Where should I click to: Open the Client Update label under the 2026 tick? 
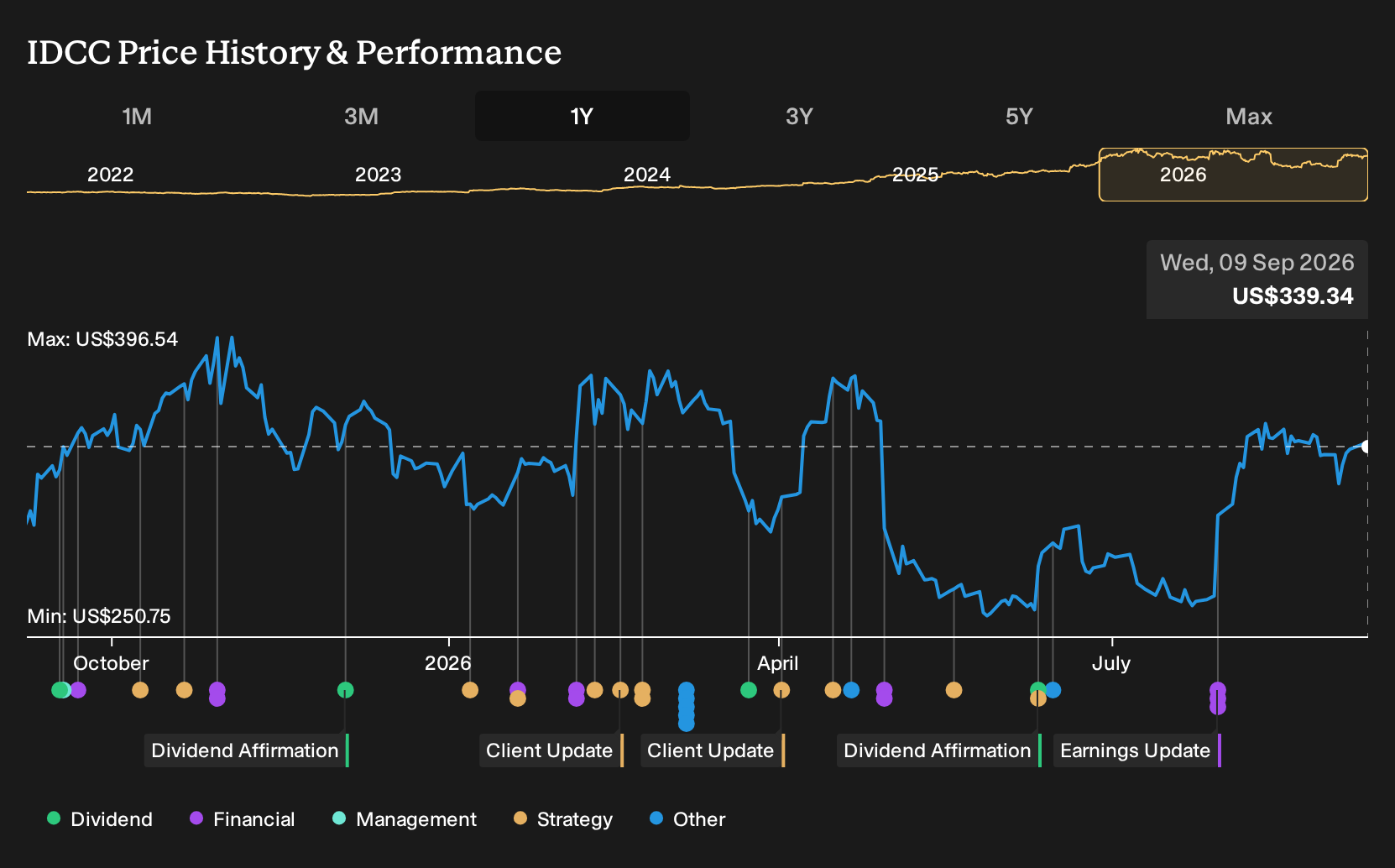(551, 750)
